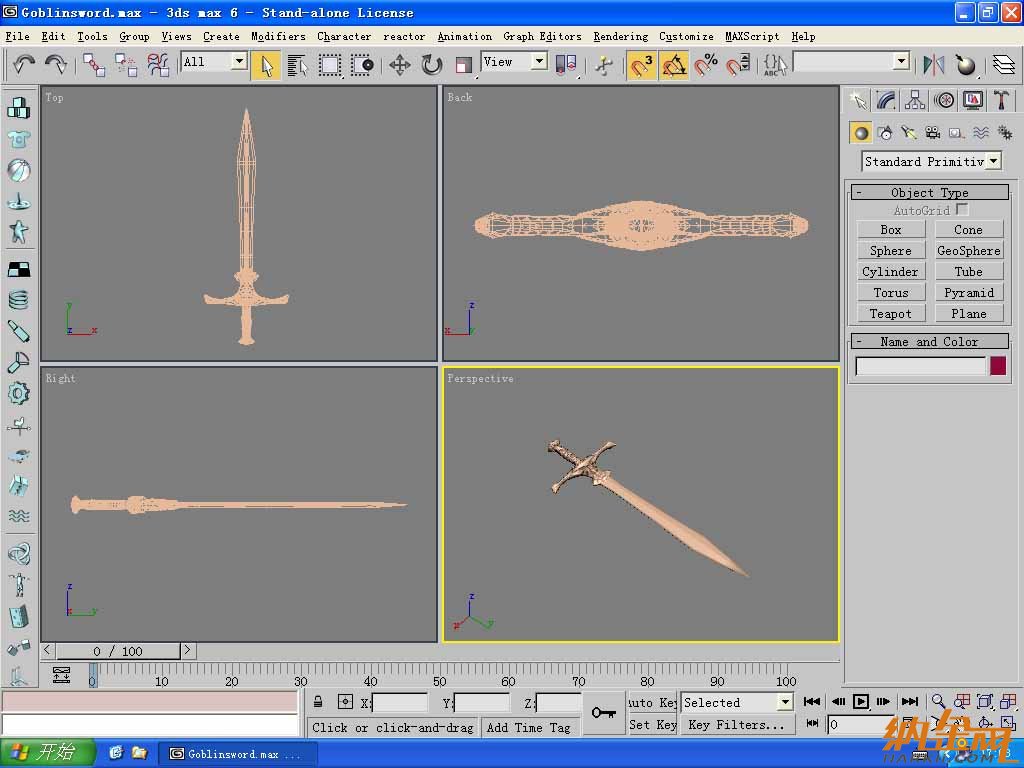The image size is (1024, 768).
Task: Open the Graph Editors menu
Action: (x=542, y=37)
